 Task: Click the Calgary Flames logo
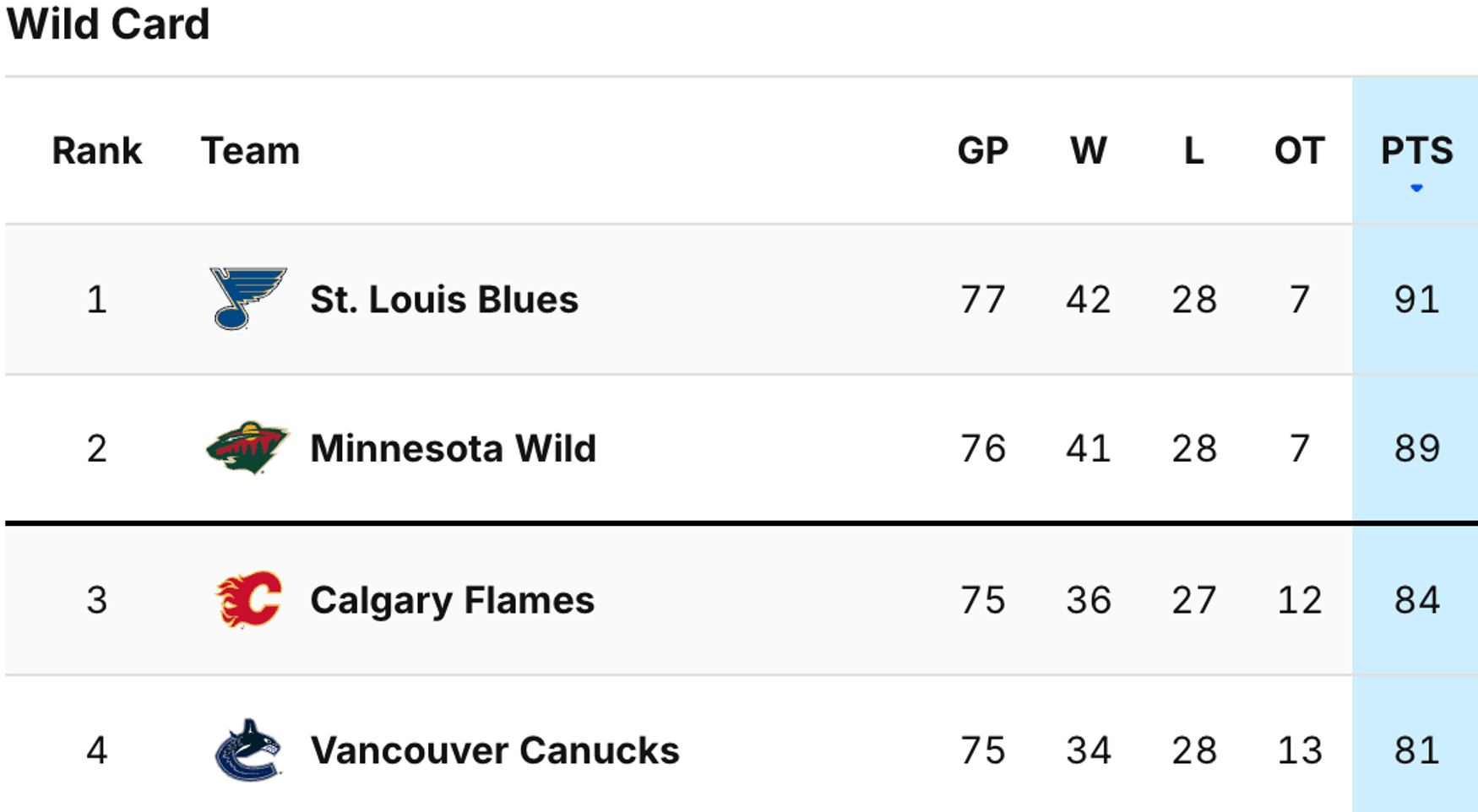[x=248, y=599]
